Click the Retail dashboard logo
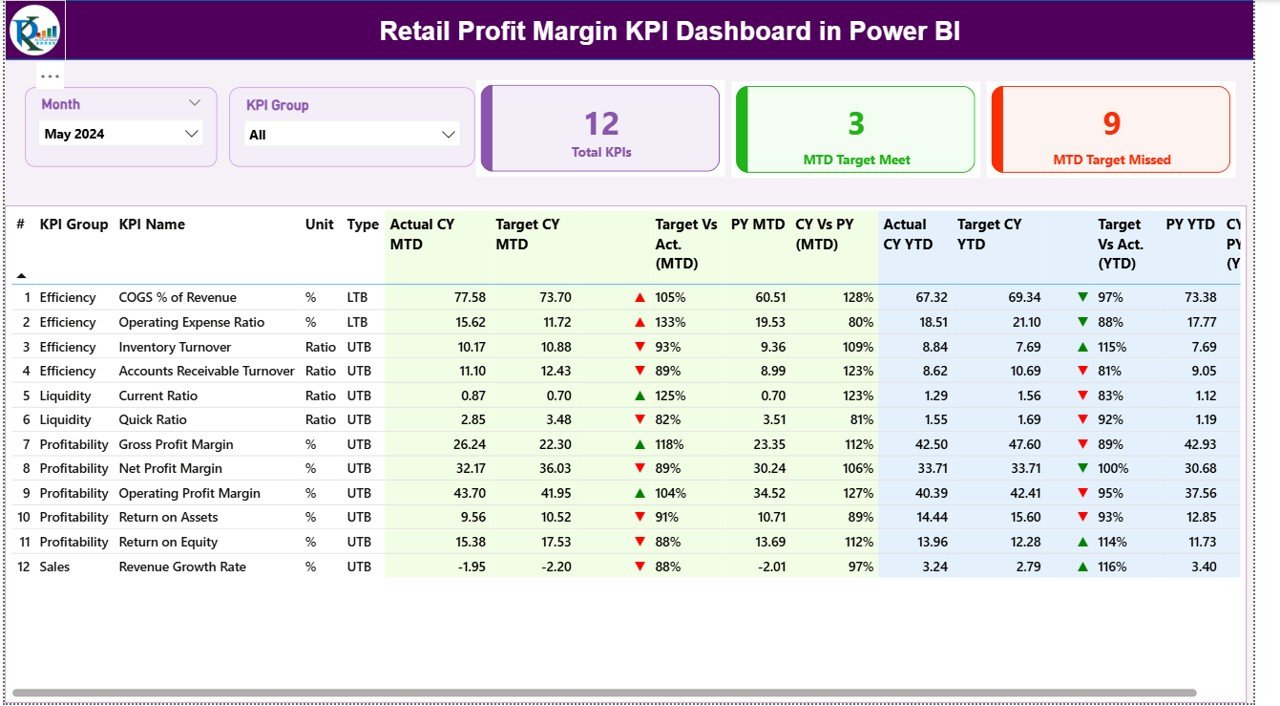The image size is (1280, 706). click(x=34, y=30)
